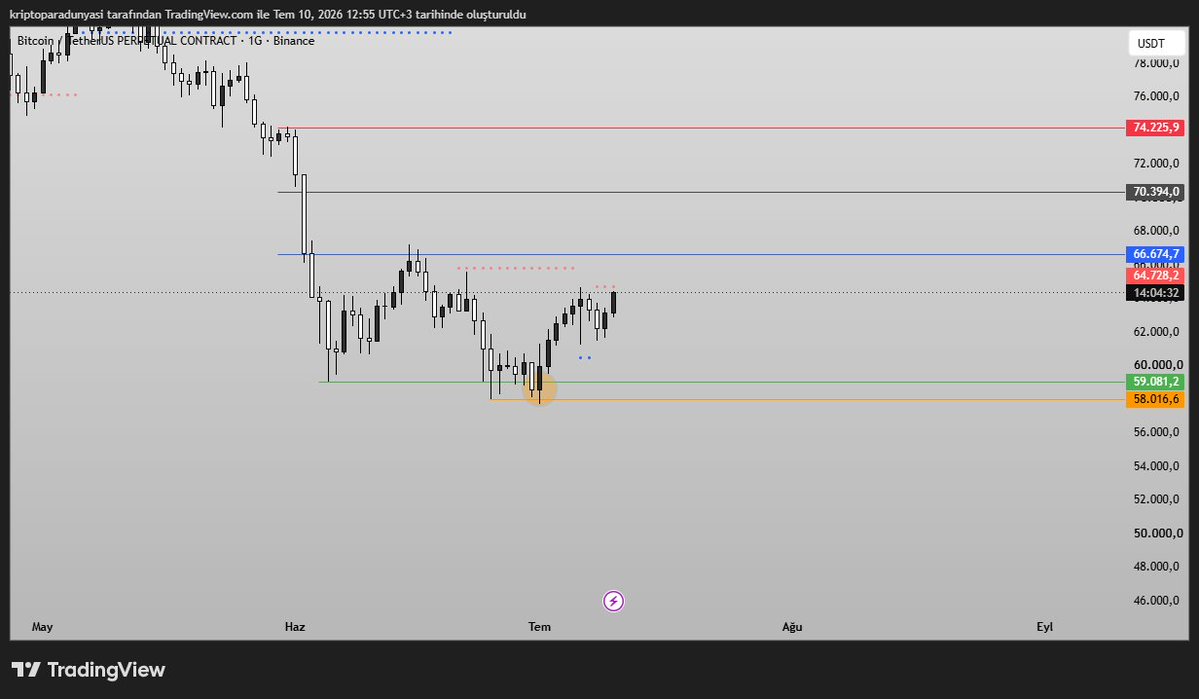This screenshot has height=699, width=1199.
Task: Click the May label on time axis
Action: point(42,627)
